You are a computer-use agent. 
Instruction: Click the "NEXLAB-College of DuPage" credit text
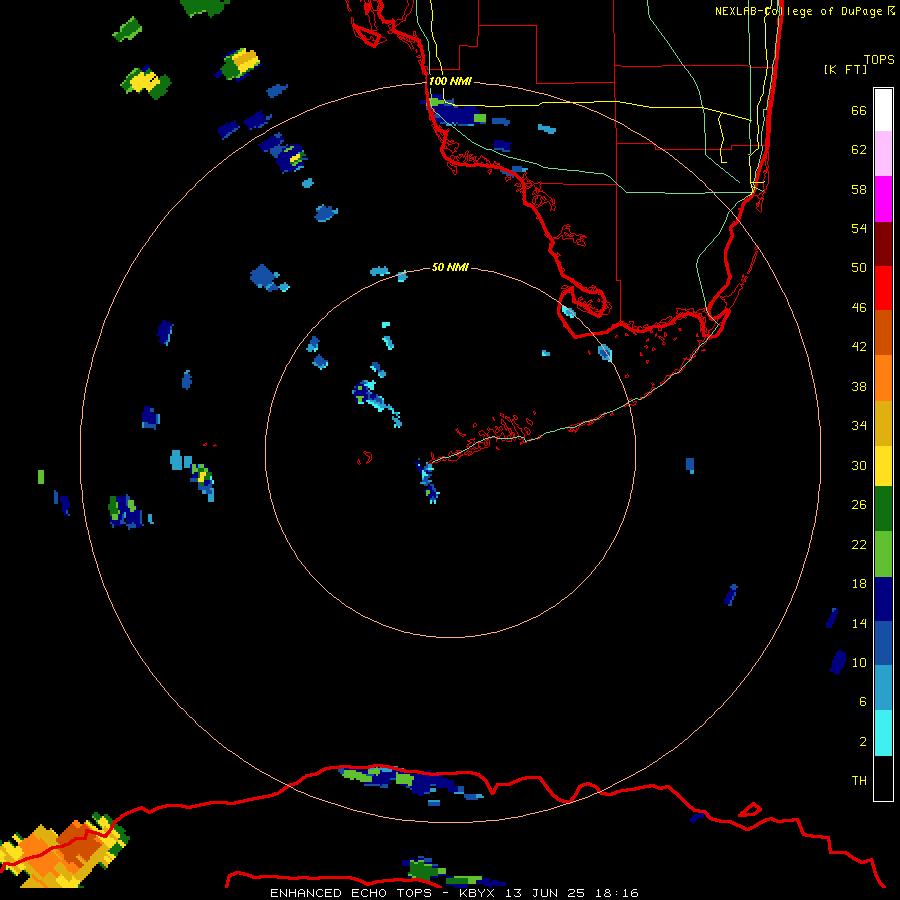tap(798, 11)
